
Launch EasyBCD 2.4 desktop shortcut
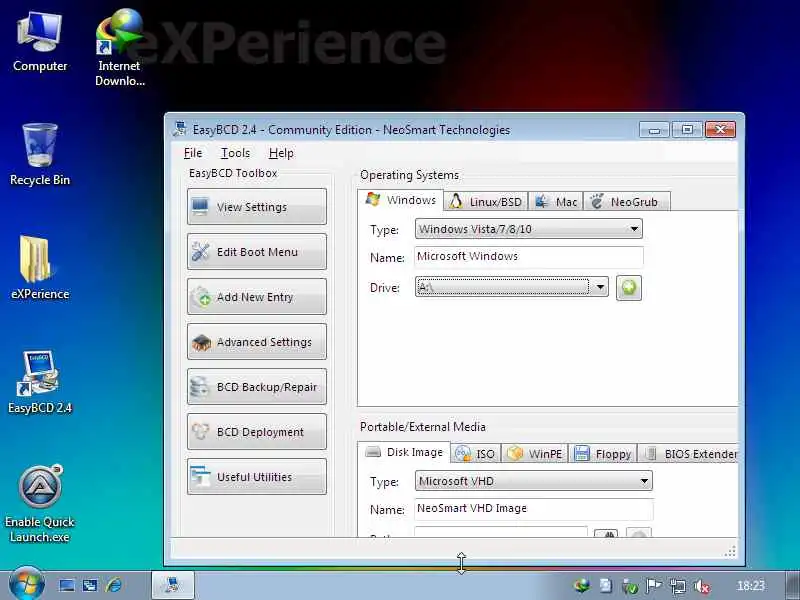click(x=40, y=382)
